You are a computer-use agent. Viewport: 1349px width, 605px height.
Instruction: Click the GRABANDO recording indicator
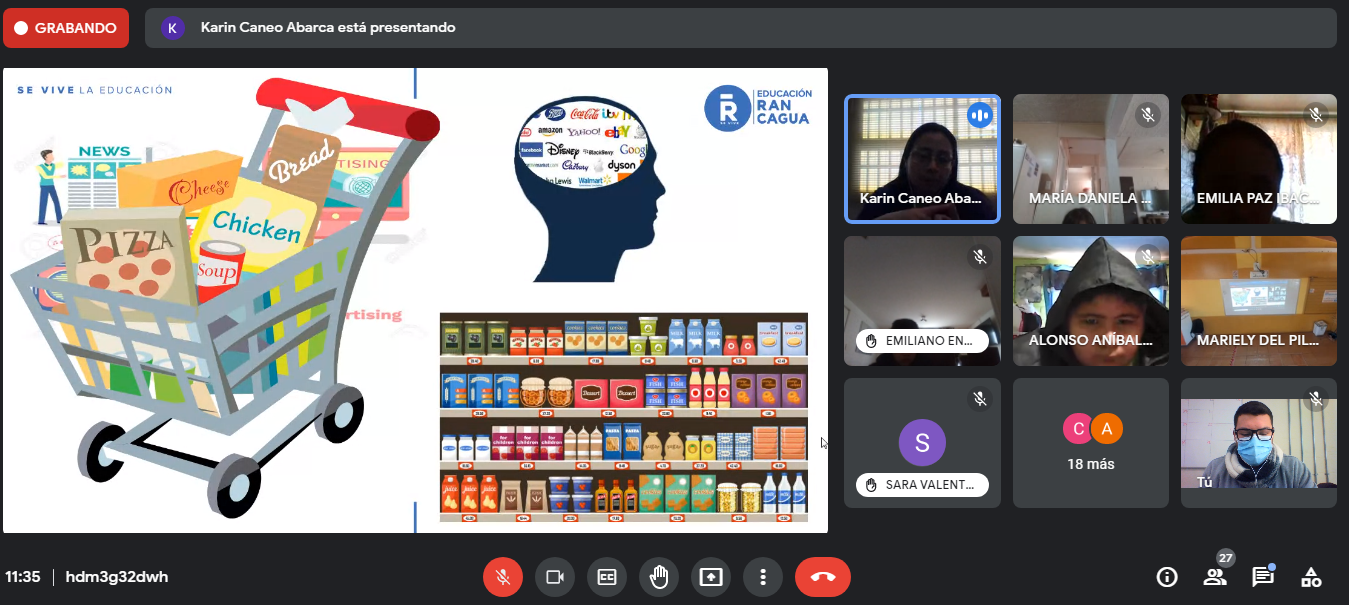pyautogui.click(x=66, y=28)
